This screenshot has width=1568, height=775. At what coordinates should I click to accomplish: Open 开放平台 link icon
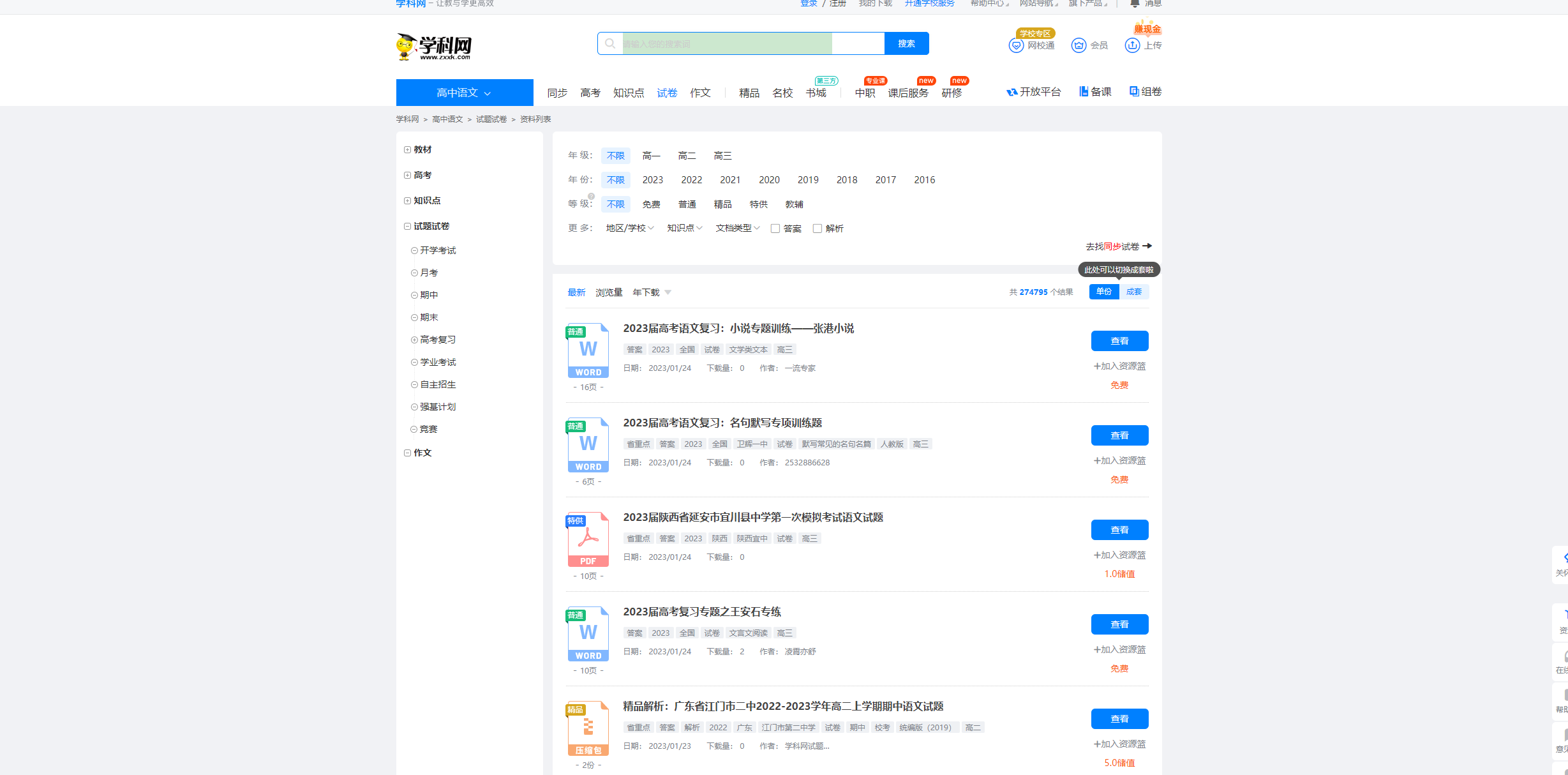(x=1012, y=92)
